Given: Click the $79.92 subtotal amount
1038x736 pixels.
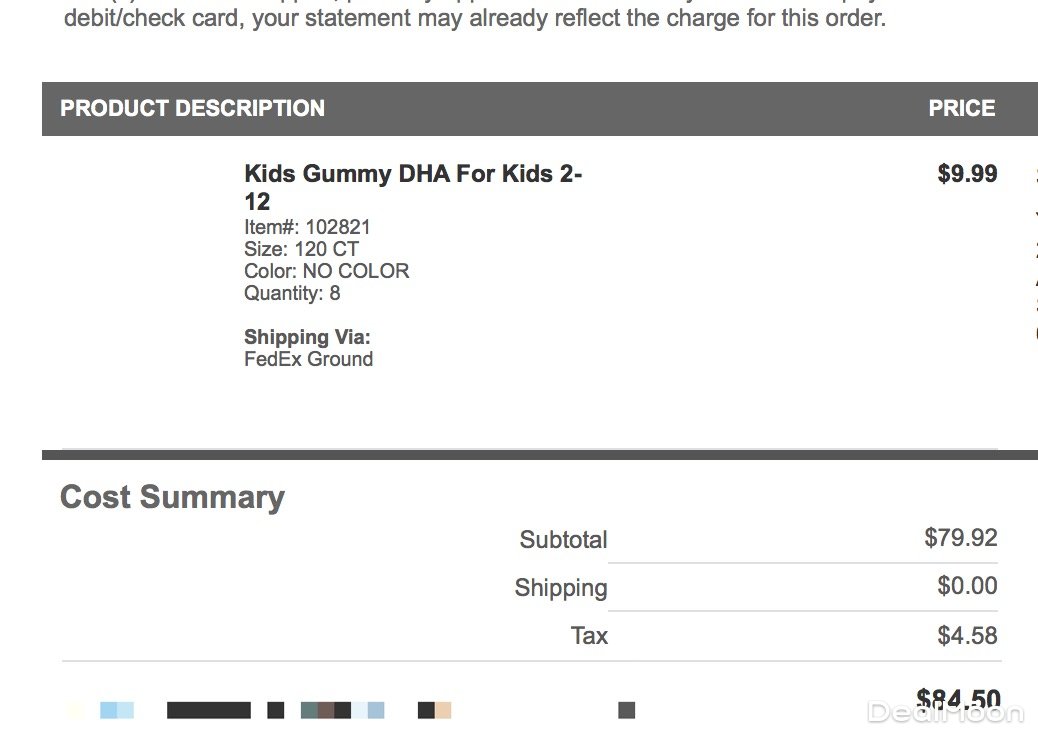Looking at the screenshot, I should click(x=960, y=538).
